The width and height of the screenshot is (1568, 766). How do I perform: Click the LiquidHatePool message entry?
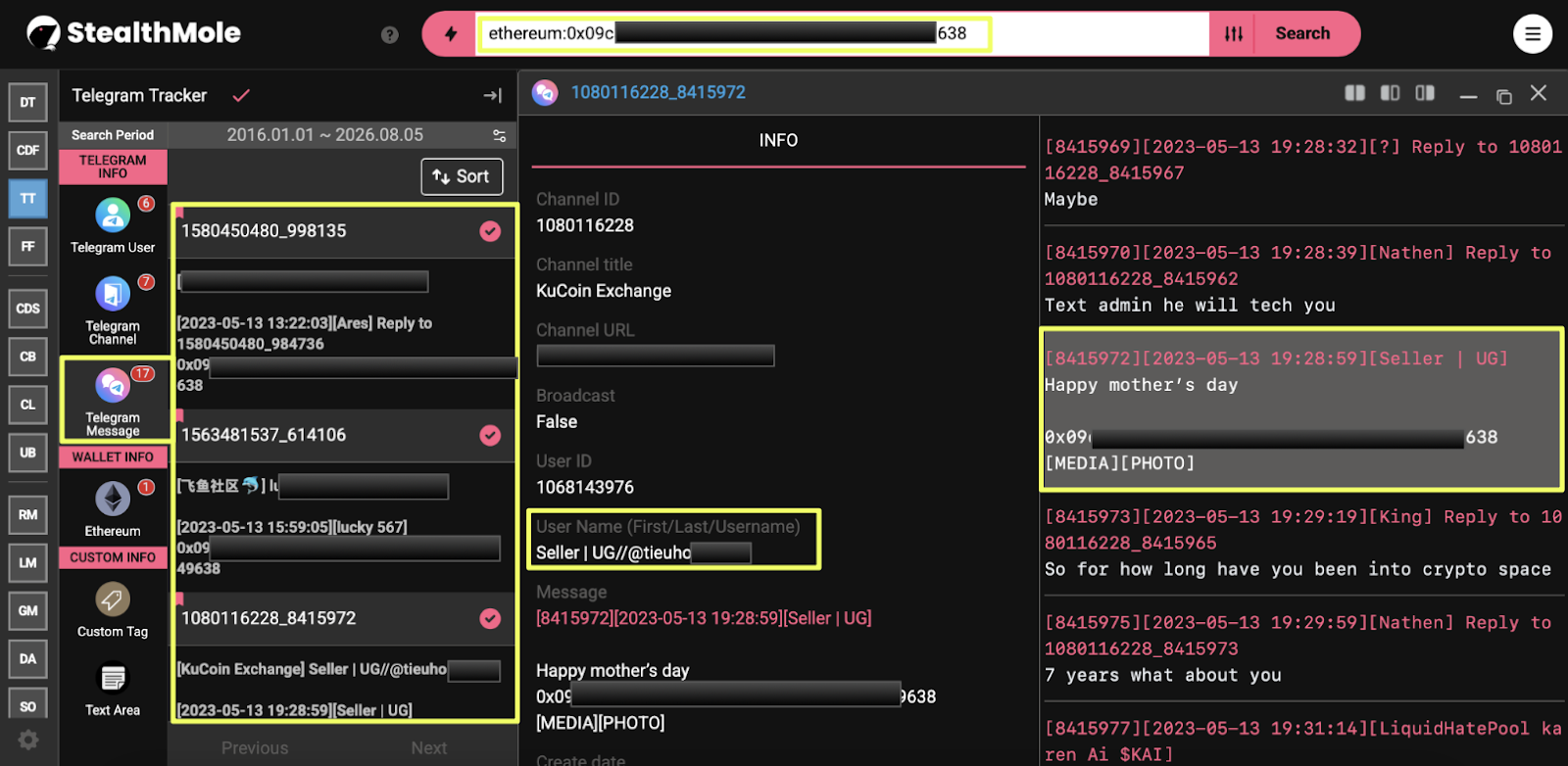pos(1301,741)
